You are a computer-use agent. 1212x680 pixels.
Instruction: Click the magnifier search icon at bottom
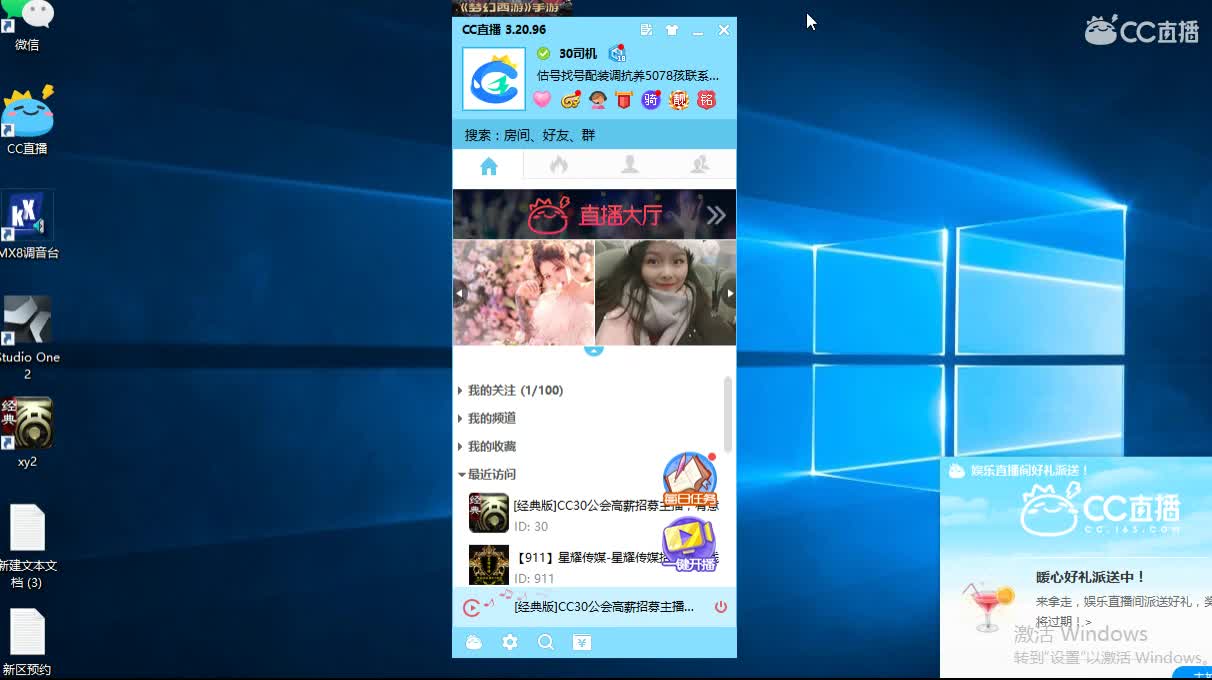(x=546, y=642)
